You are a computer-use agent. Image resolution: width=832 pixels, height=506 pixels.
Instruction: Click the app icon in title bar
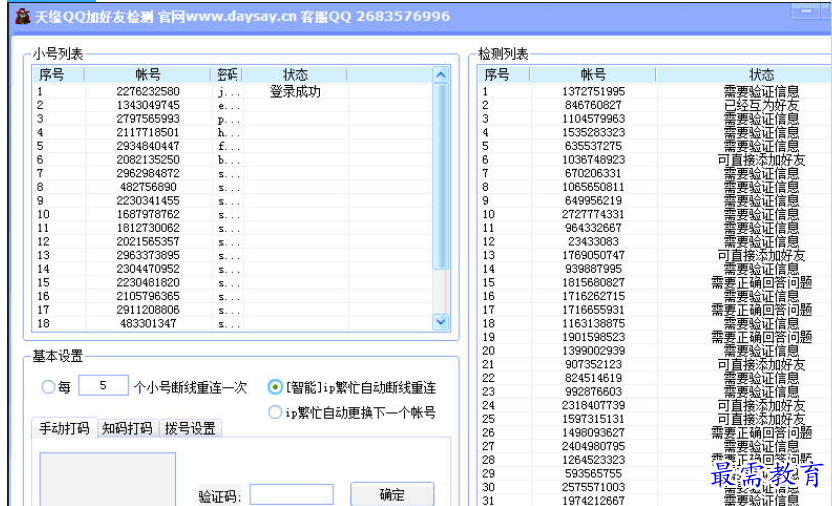(x=22, y=16)
